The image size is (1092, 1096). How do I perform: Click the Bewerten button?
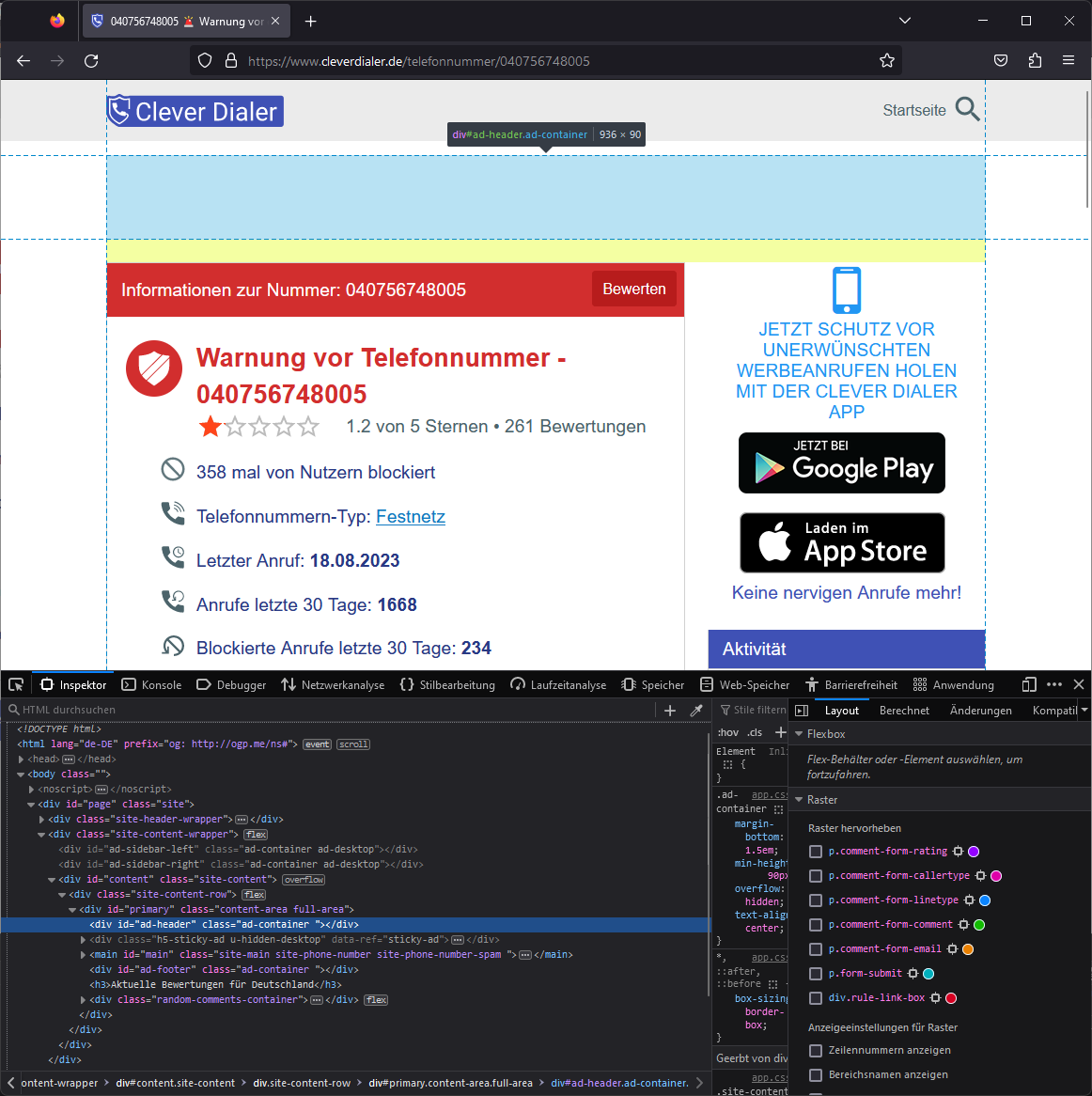(633, 289)
